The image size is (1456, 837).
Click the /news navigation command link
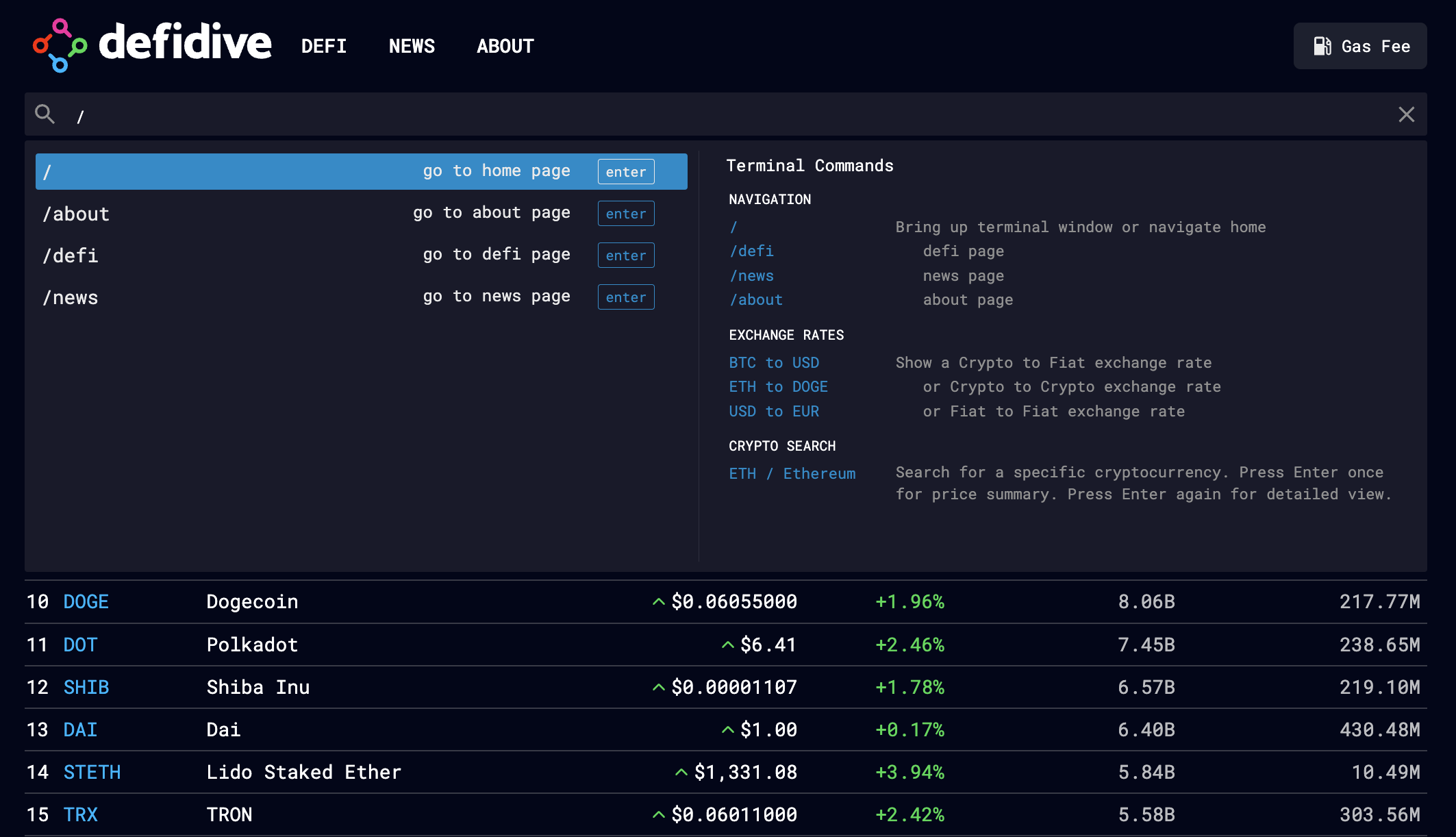(x=751, y=275)
